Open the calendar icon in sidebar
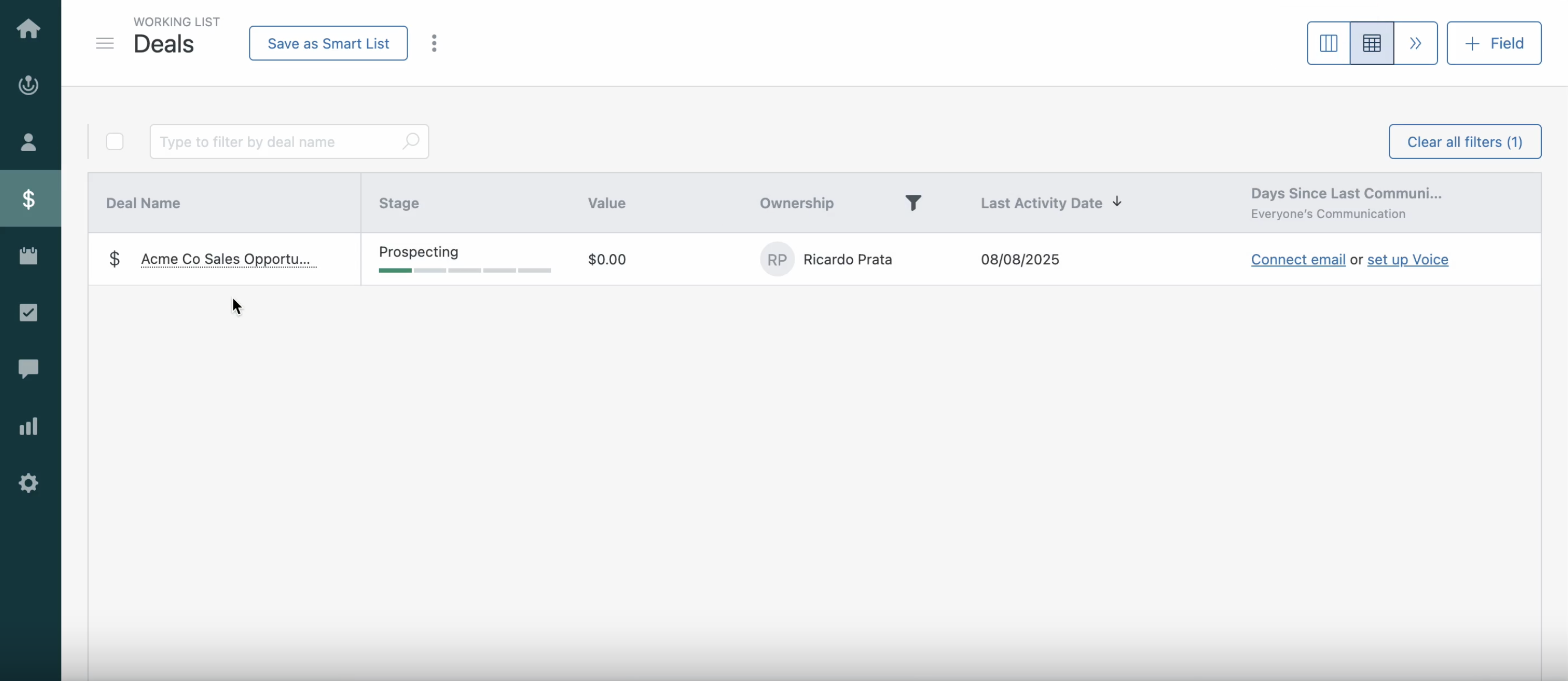1568x681 pixels. [x=28, y=255]
